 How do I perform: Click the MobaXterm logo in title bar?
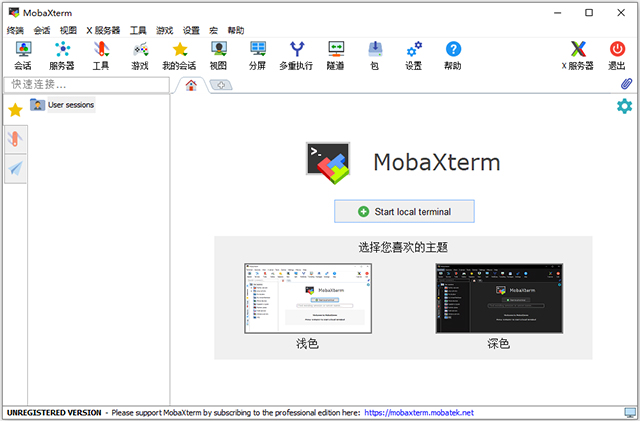coord(14,12)
